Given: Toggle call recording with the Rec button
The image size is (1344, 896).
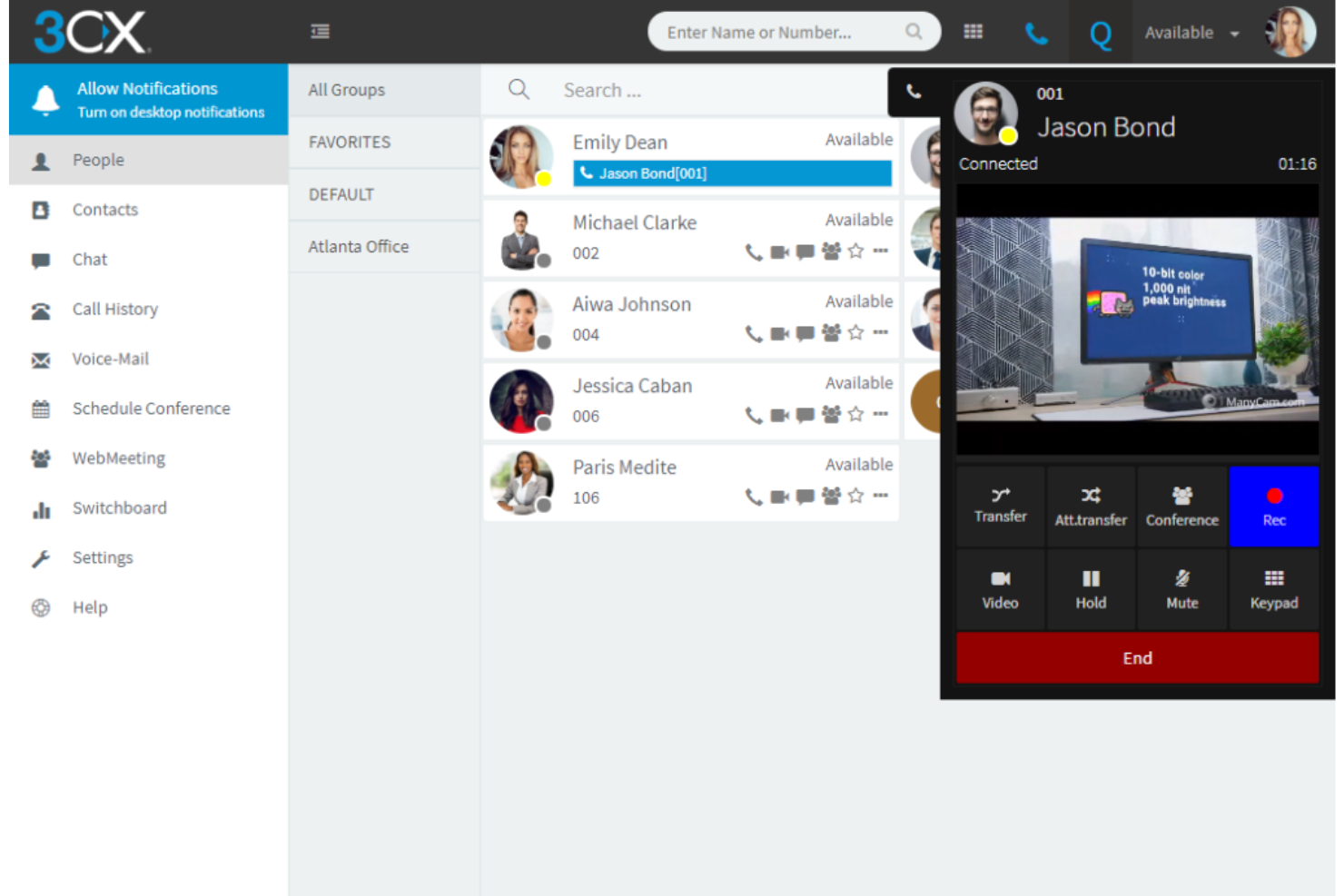Looking at the screenshot, I should coord(1273,506).
